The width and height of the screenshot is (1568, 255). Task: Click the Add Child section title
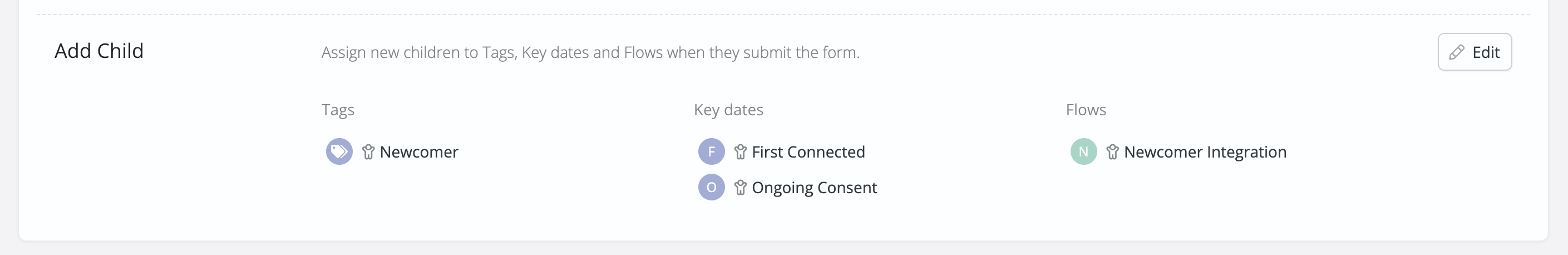click(x=99, y=51)
